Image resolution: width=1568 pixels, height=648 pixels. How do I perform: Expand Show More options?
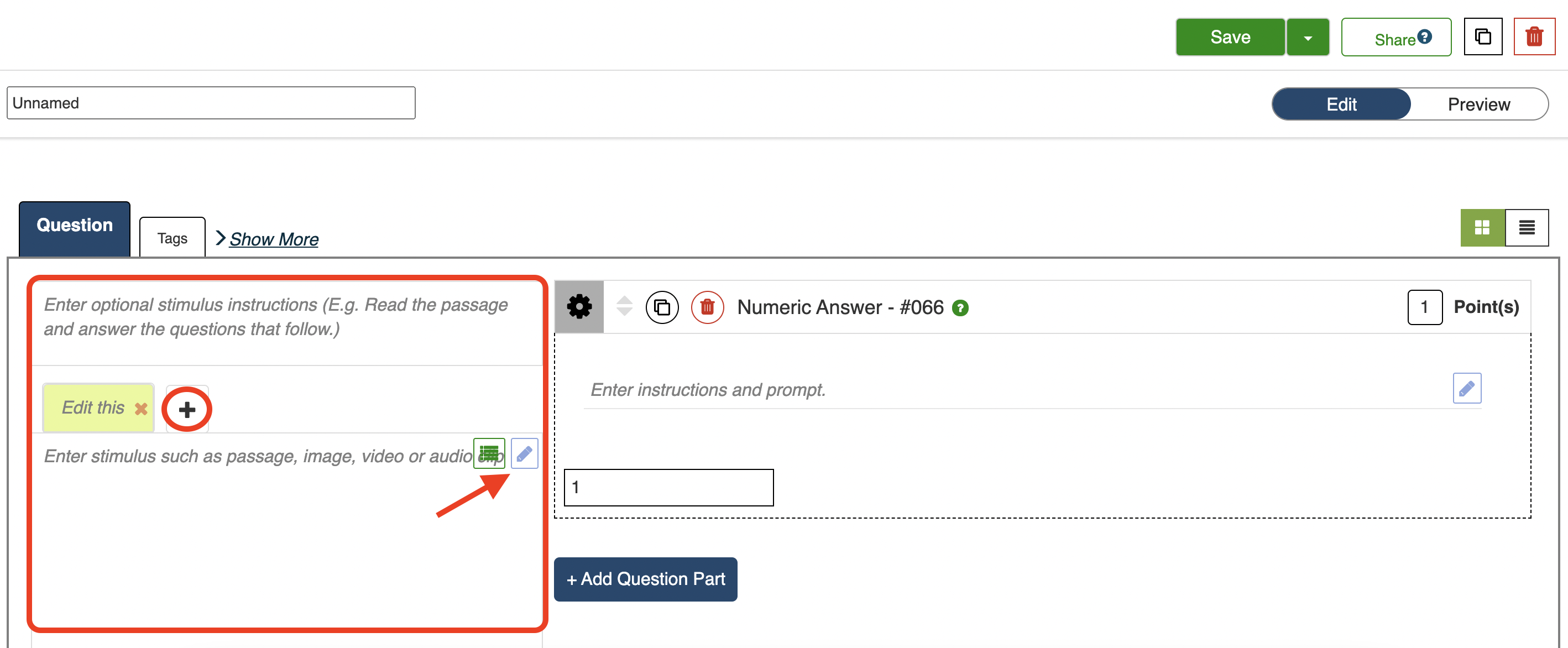pyautogui.click(x=273, y=239)
